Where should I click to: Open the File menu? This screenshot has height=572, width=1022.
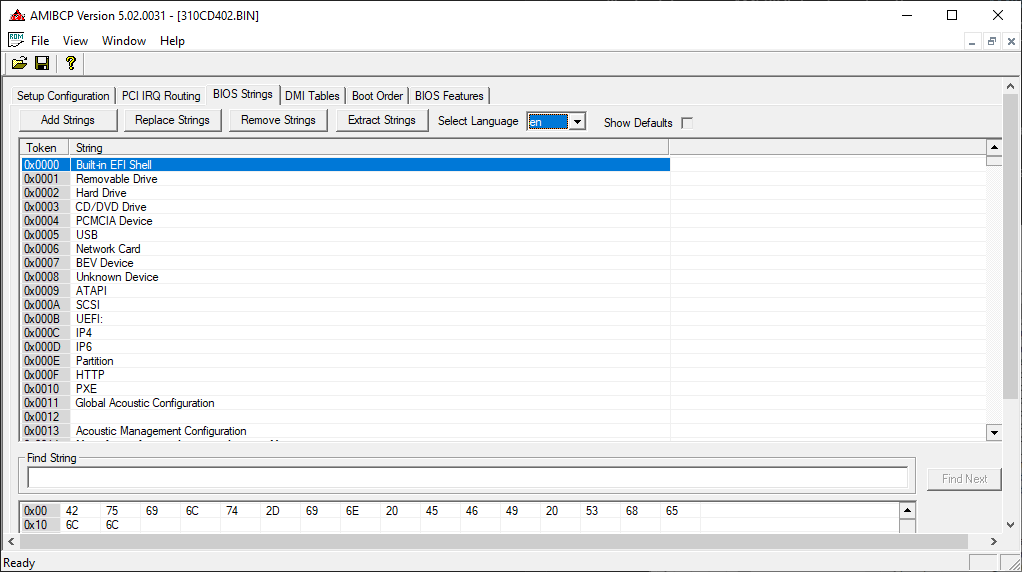[40, 40]
